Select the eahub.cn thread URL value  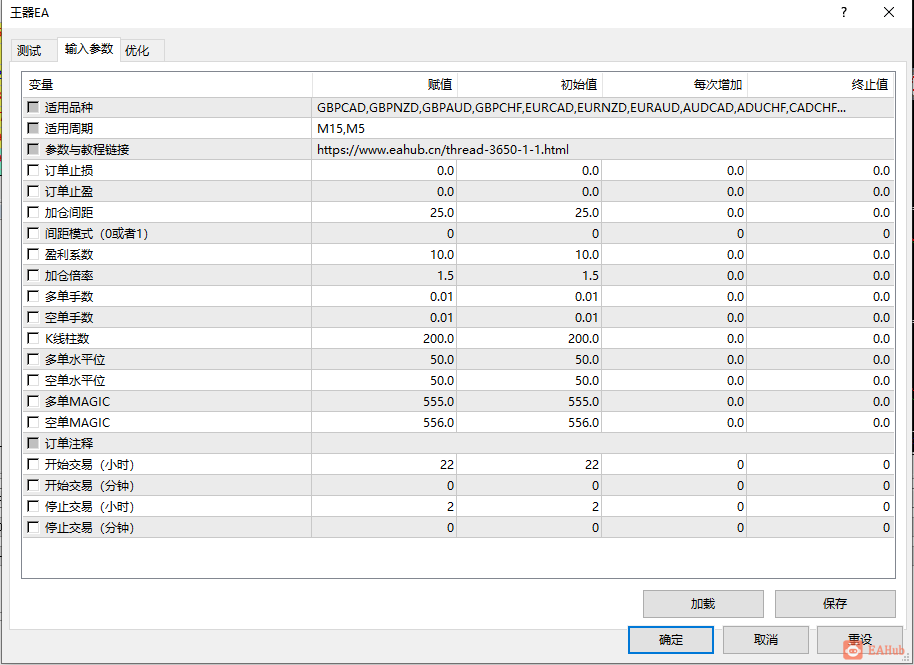pyautogui.click(x=603, y=149)
